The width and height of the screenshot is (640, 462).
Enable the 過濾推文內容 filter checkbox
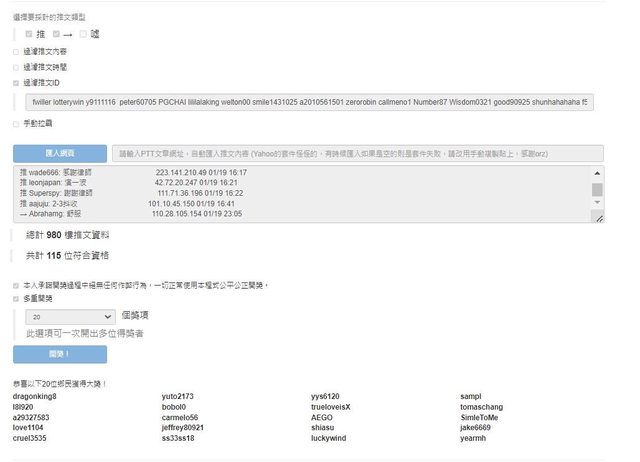16,51
